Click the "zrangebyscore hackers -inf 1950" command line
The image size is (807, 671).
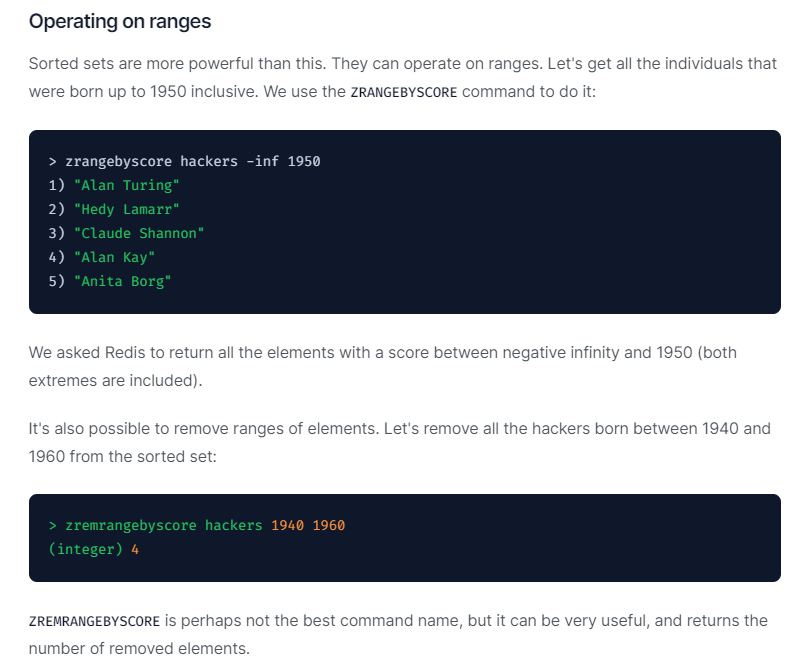click(x=184, y=161)
